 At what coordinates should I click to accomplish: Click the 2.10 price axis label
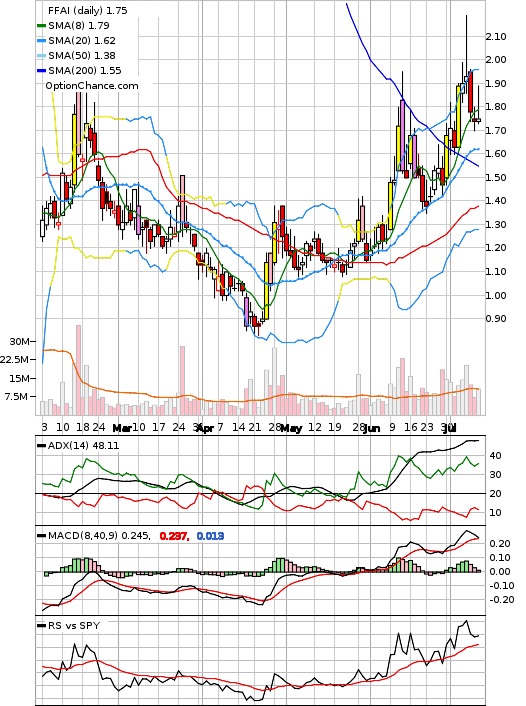click(x=495, y=36)
